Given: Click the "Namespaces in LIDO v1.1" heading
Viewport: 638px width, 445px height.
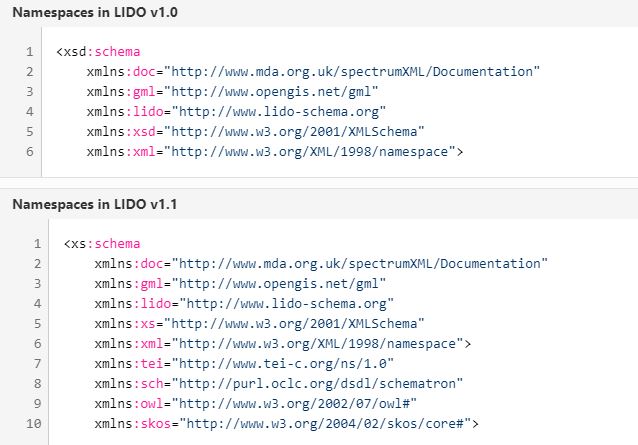Looking at the screenshot, I should (80, 204).
